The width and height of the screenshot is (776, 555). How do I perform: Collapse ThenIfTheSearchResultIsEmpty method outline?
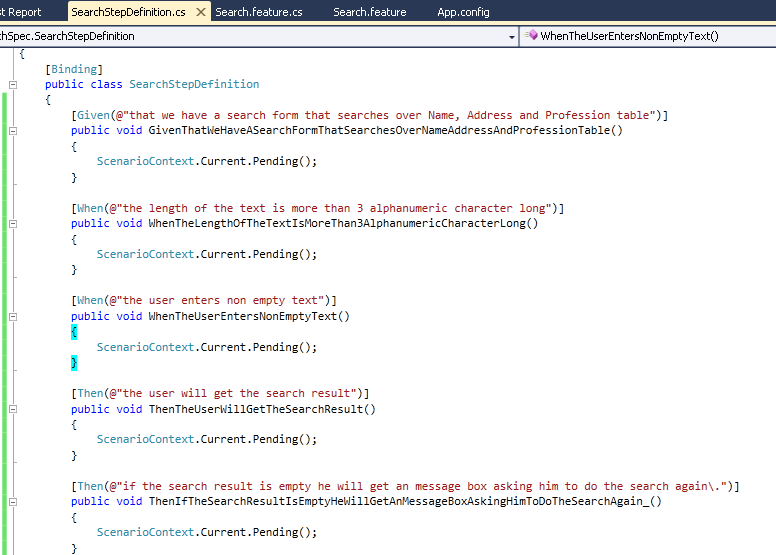[x=13, y=502]
